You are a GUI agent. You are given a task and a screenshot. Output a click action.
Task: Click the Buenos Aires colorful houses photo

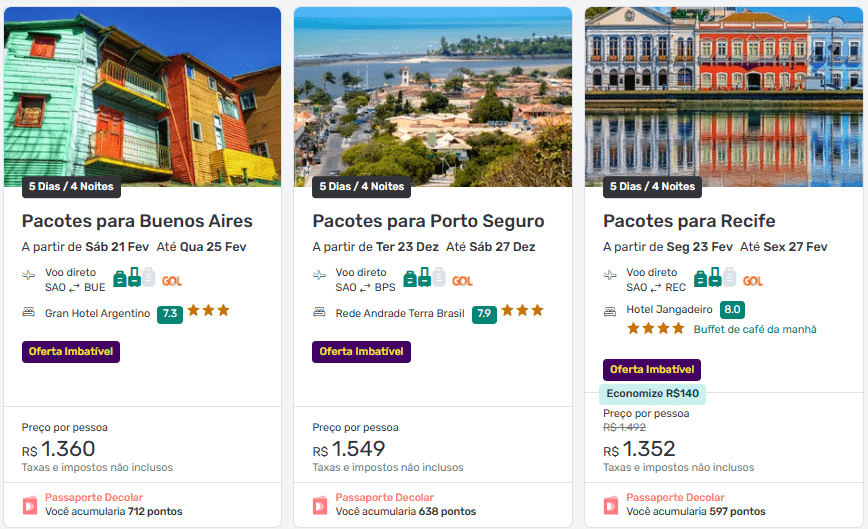(143, 96)
